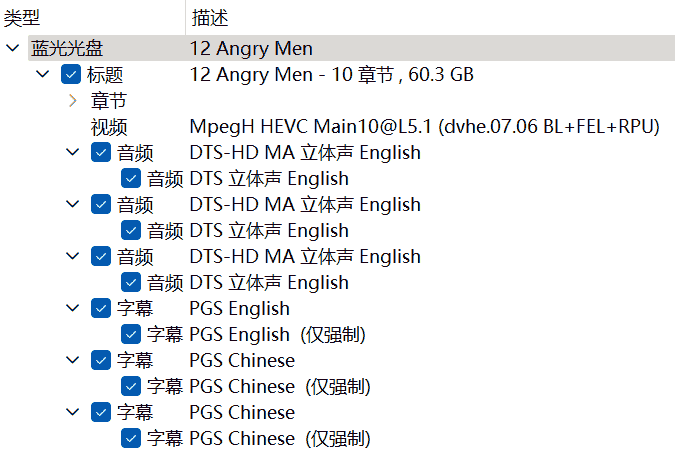The width and height of the screenshot is (675, 453).
Task: Expand the 章节 node
Action: pyautogui.click(x=73, y=101)
